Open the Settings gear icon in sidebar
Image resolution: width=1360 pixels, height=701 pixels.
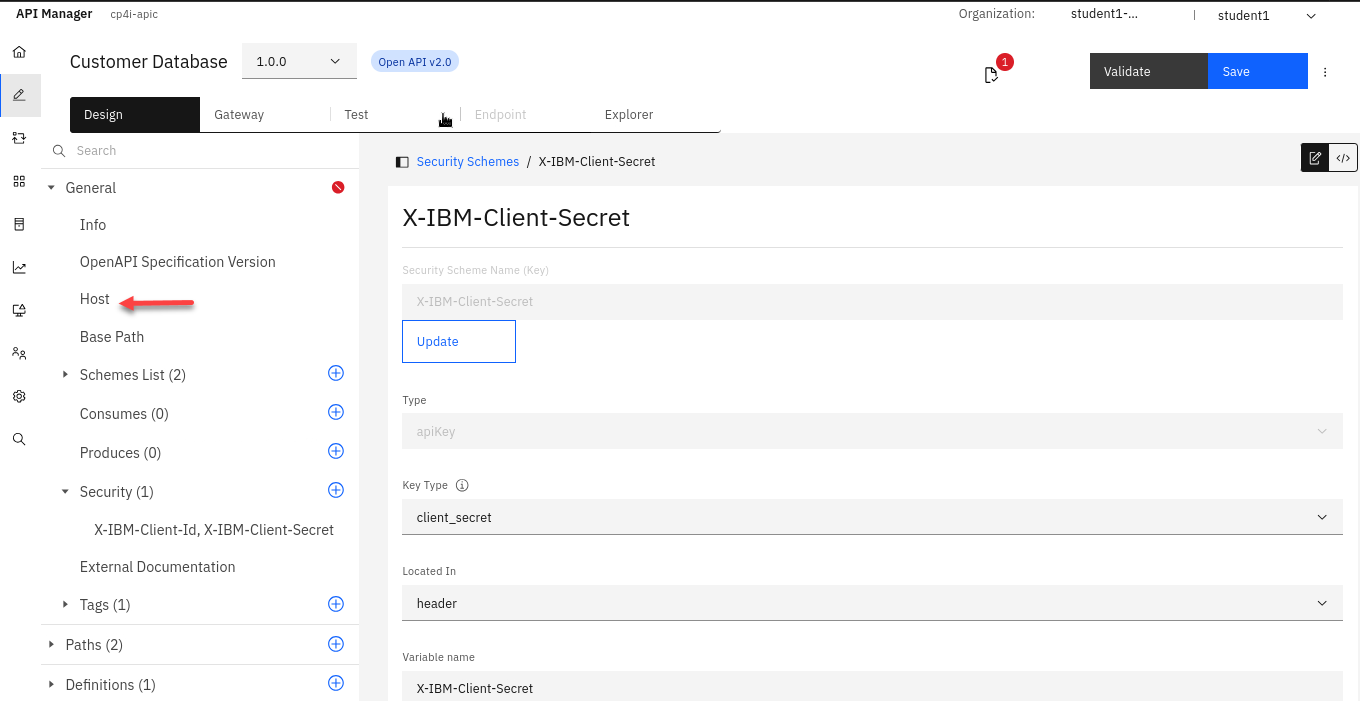pyautogui.click(x=19, y=396)
